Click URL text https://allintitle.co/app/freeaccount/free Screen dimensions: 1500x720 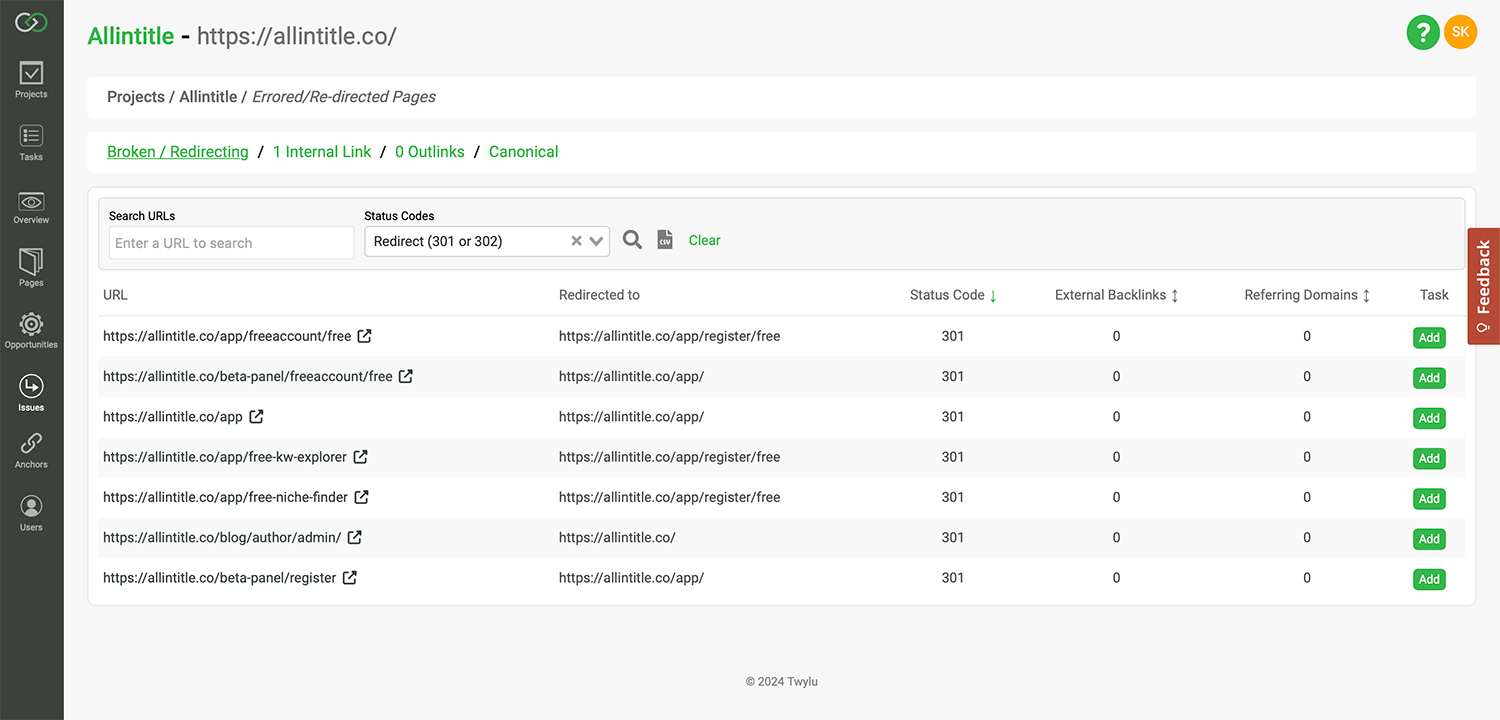[227, 336]
